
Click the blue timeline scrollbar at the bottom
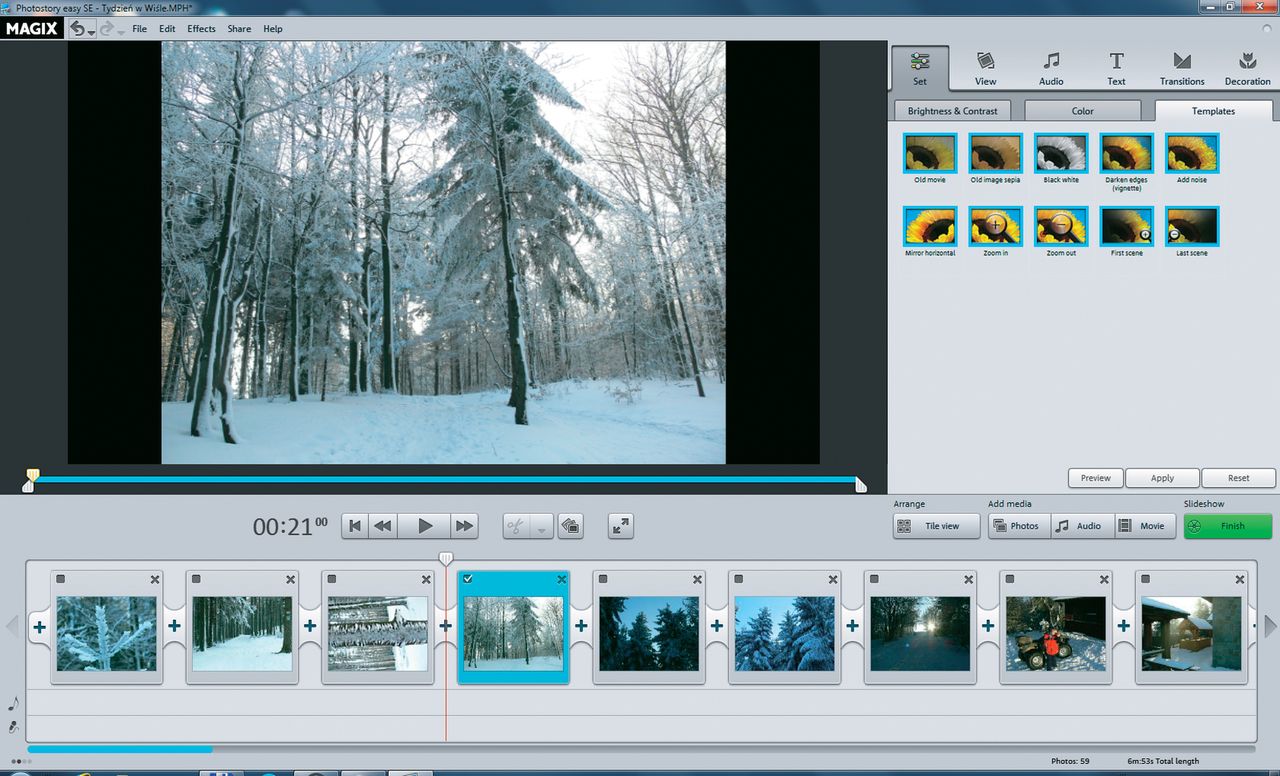tap(120, 748)
